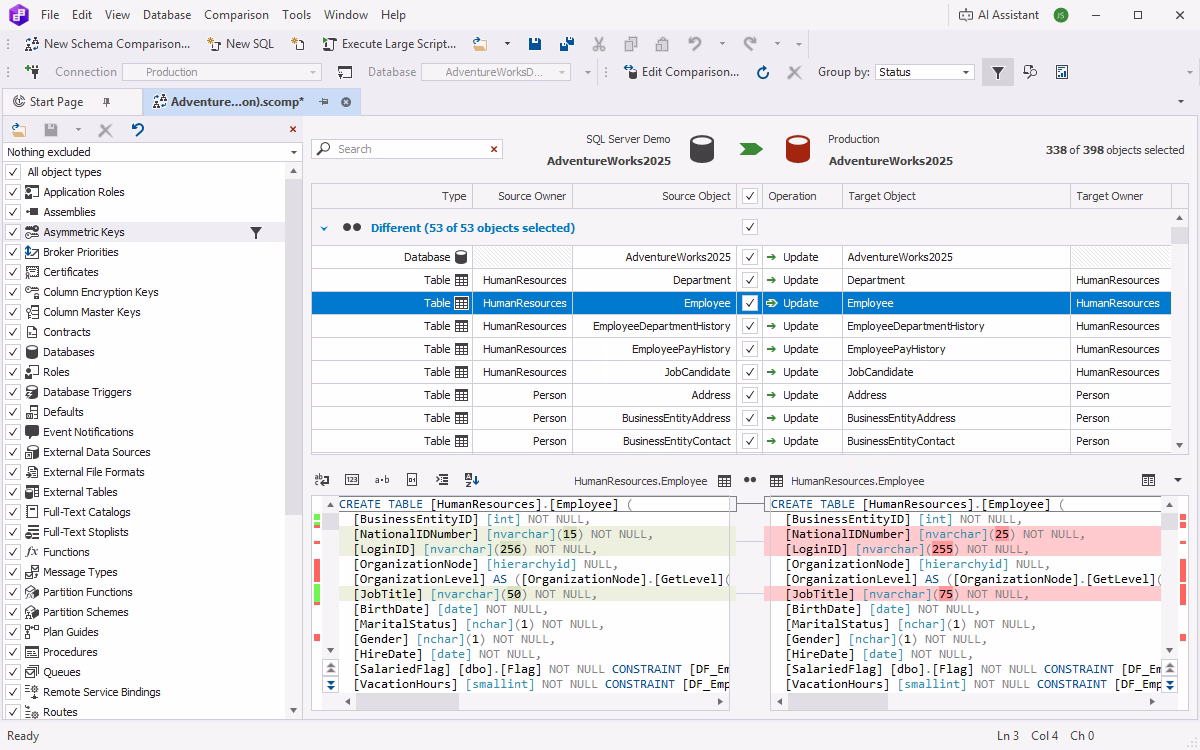Click the Save (floppy disk) icon
Screen dimensions: 1200x750
point(535,44)
